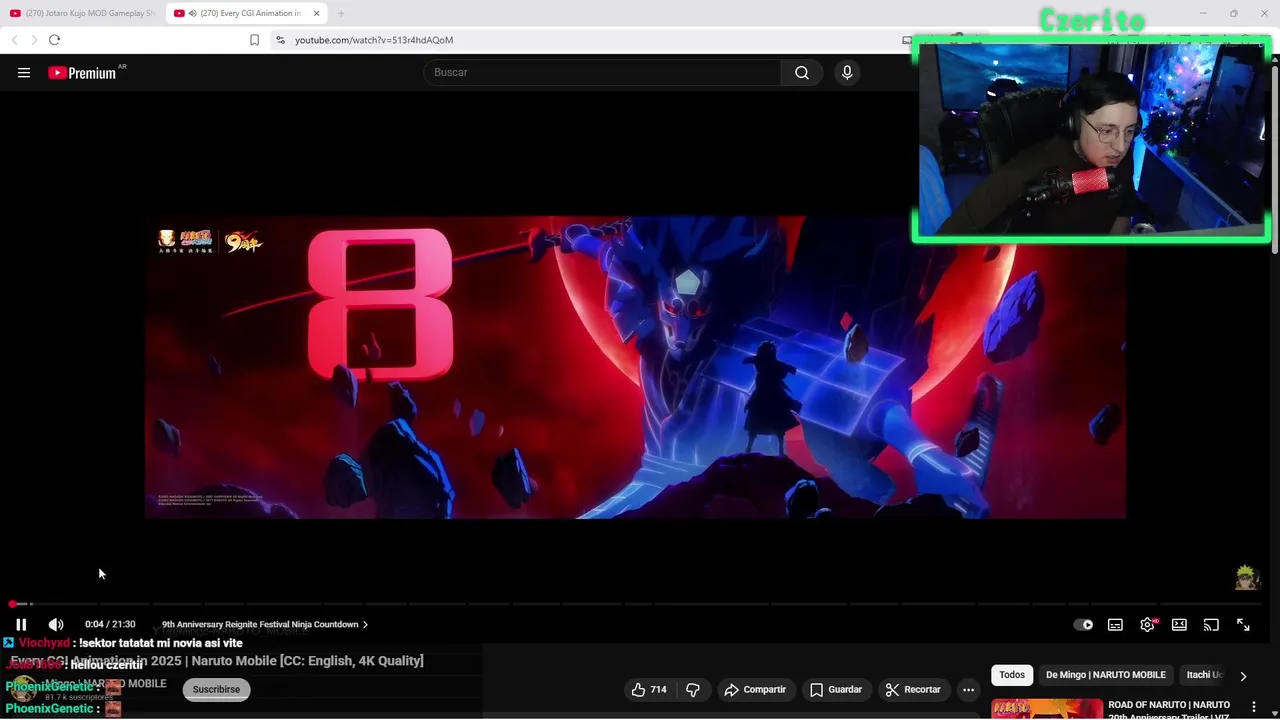Click the Compartir share button
Image resolution: width=1280 pixels, height=720 pixels.
pyautogui.click(x=755, y=689)
